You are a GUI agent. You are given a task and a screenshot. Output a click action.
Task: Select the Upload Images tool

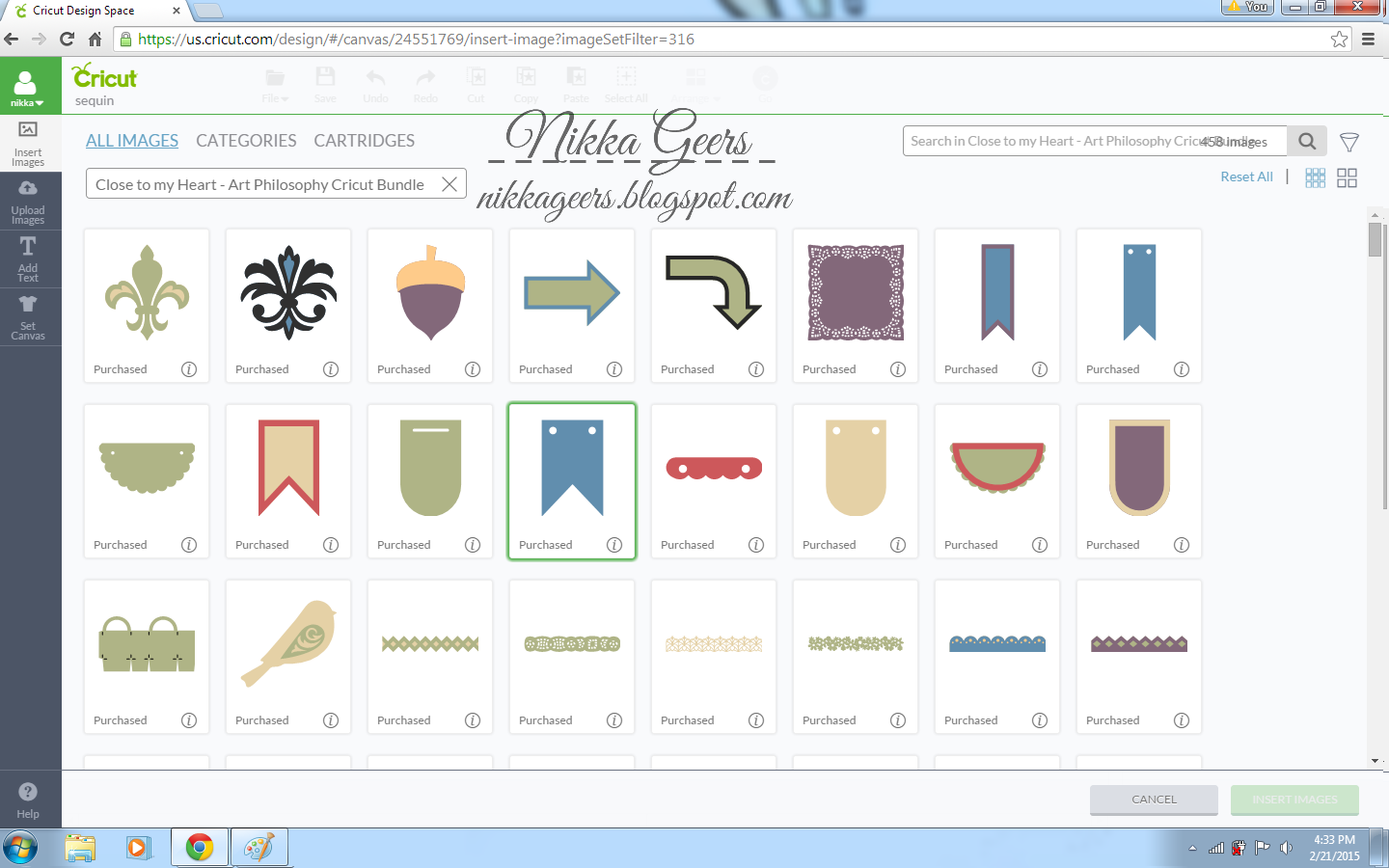(29, 201)
